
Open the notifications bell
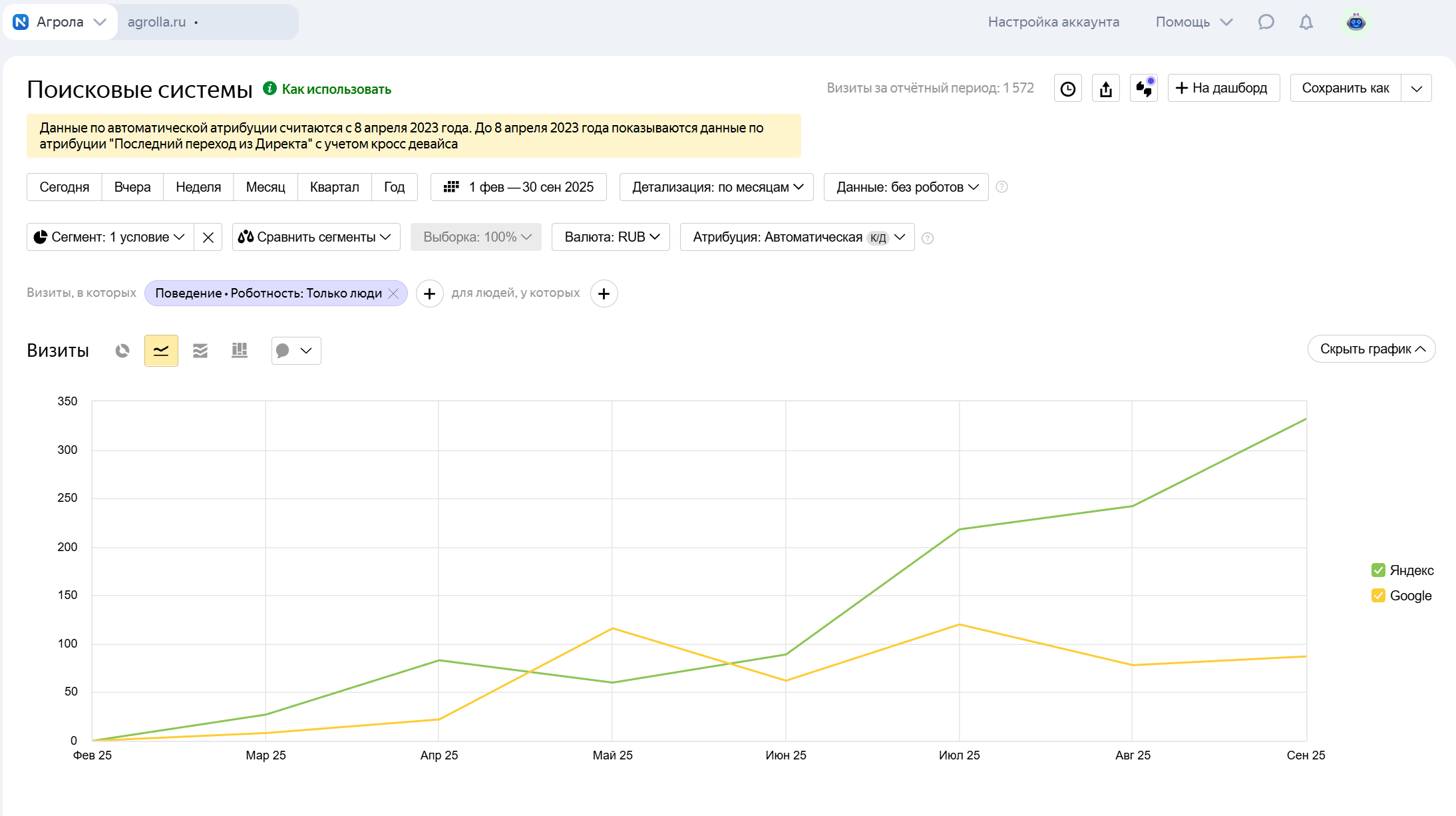(1306, 22)
